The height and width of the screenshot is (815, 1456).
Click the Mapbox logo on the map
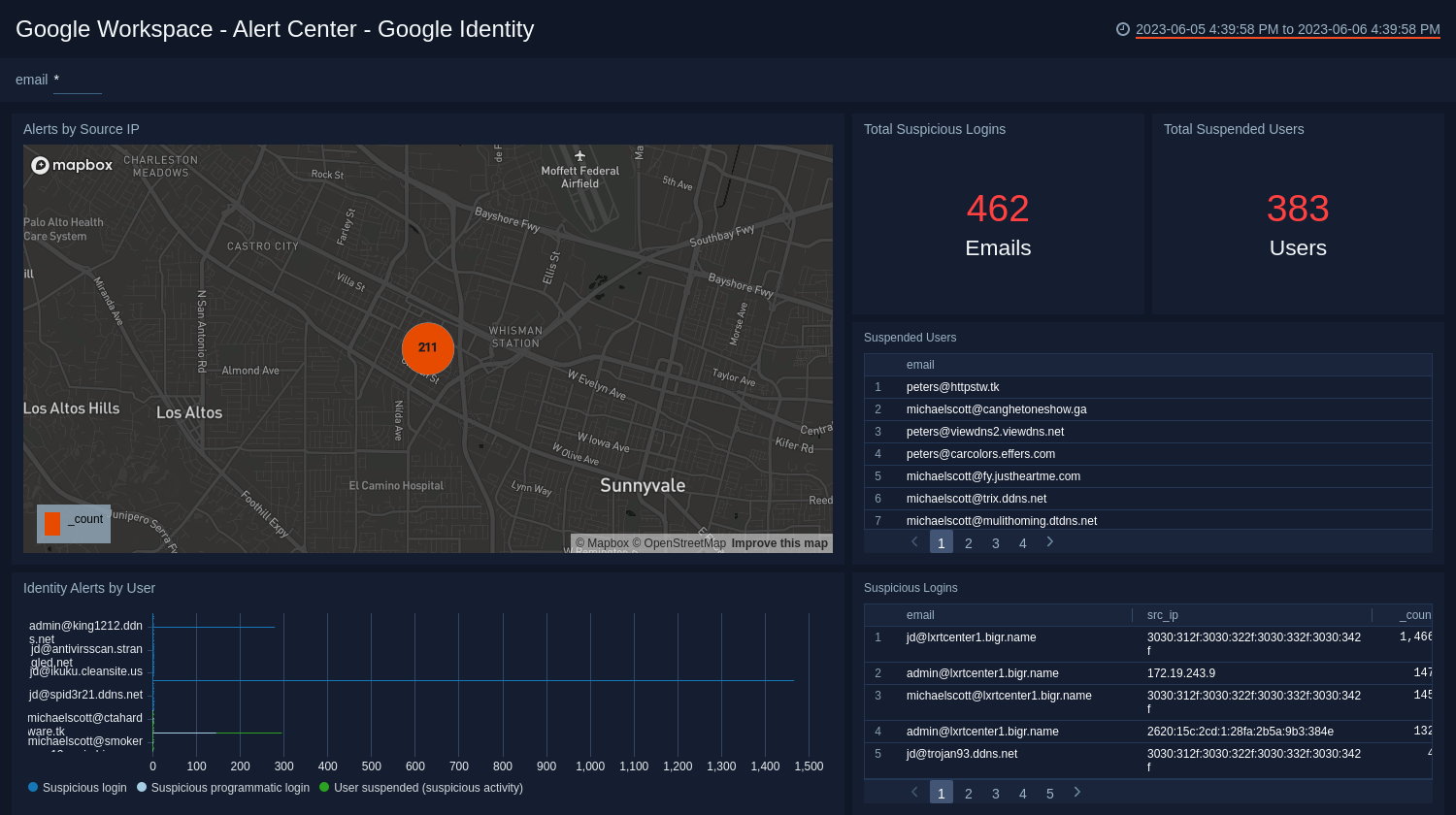[x=71, y=165]
